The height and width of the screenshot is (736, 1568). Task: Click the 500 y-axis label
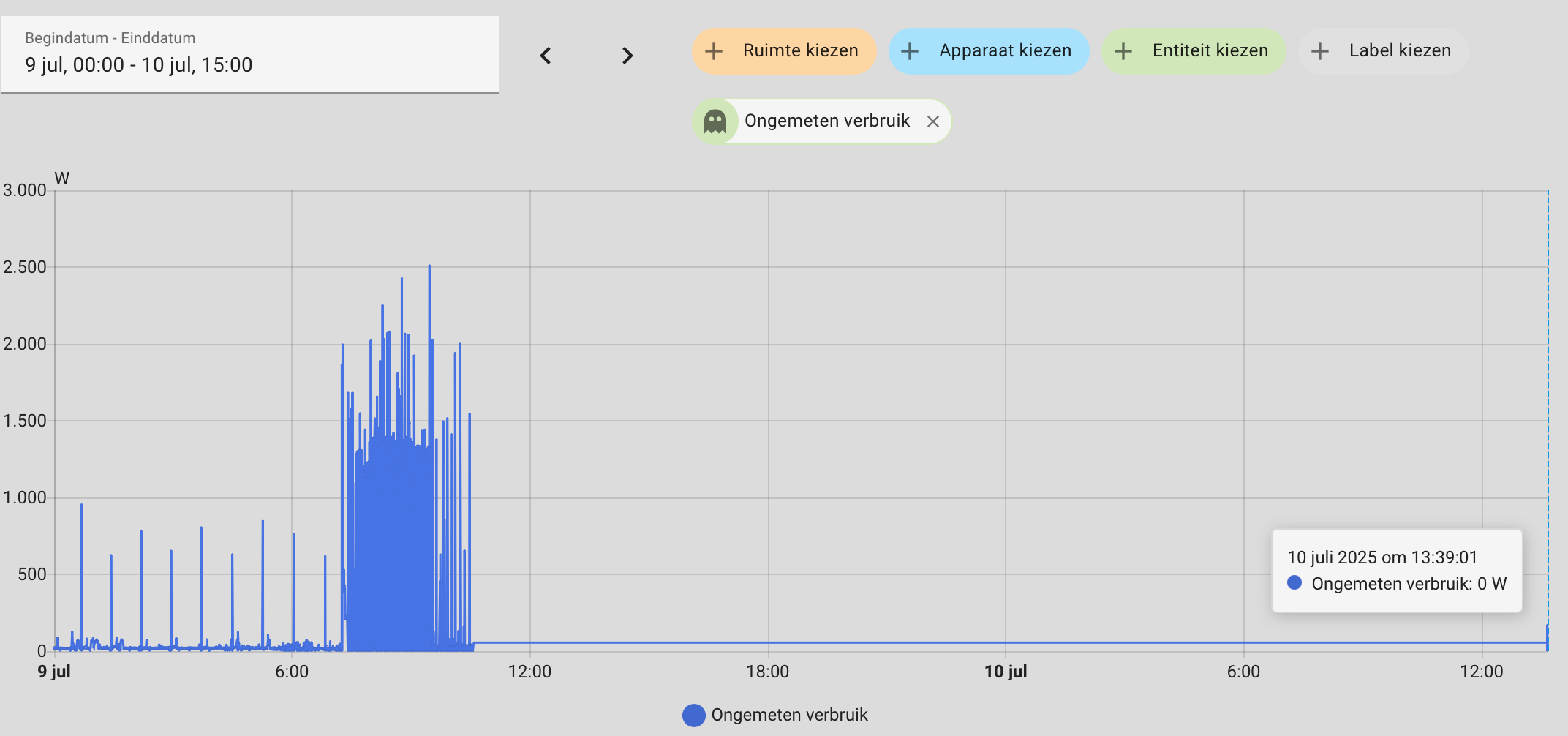point(32,574)
